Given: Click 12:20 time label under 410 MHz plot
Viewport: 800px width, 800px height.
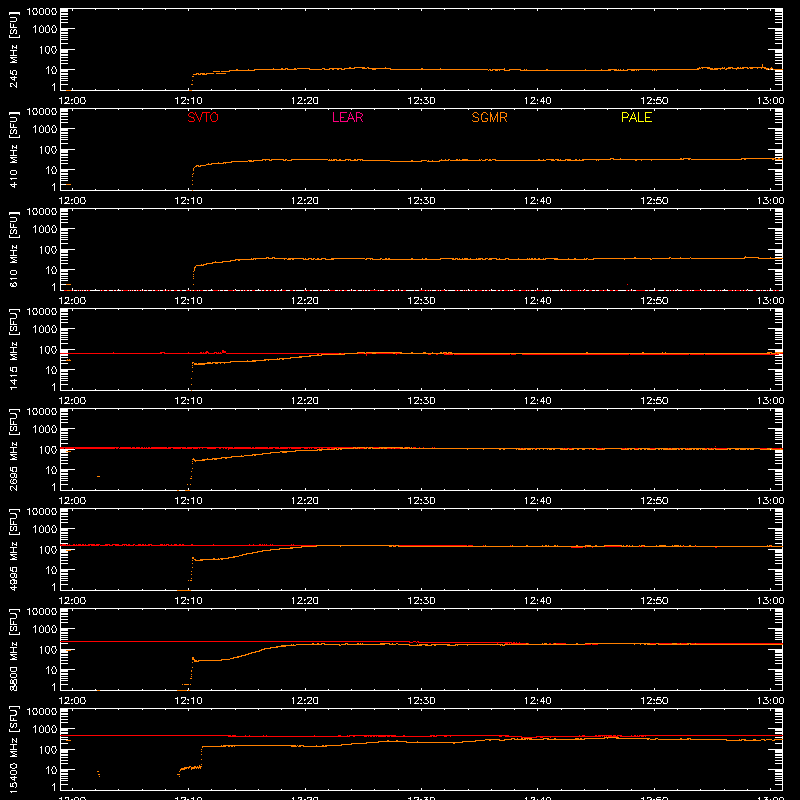Looking at the screenshot, I should [x=305, y=201].
